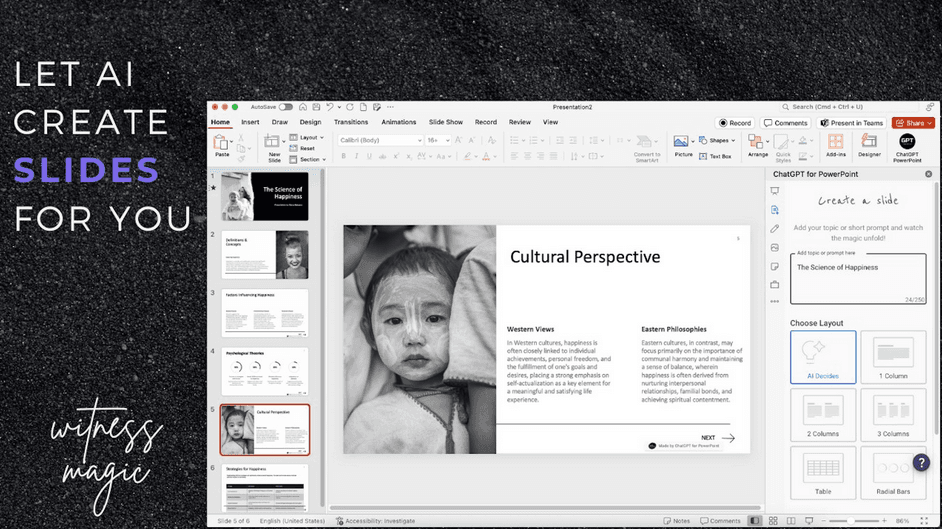942x529 pixels.
Task: Launch ChatGPT PowerPoint add-in
Action: 907,148
